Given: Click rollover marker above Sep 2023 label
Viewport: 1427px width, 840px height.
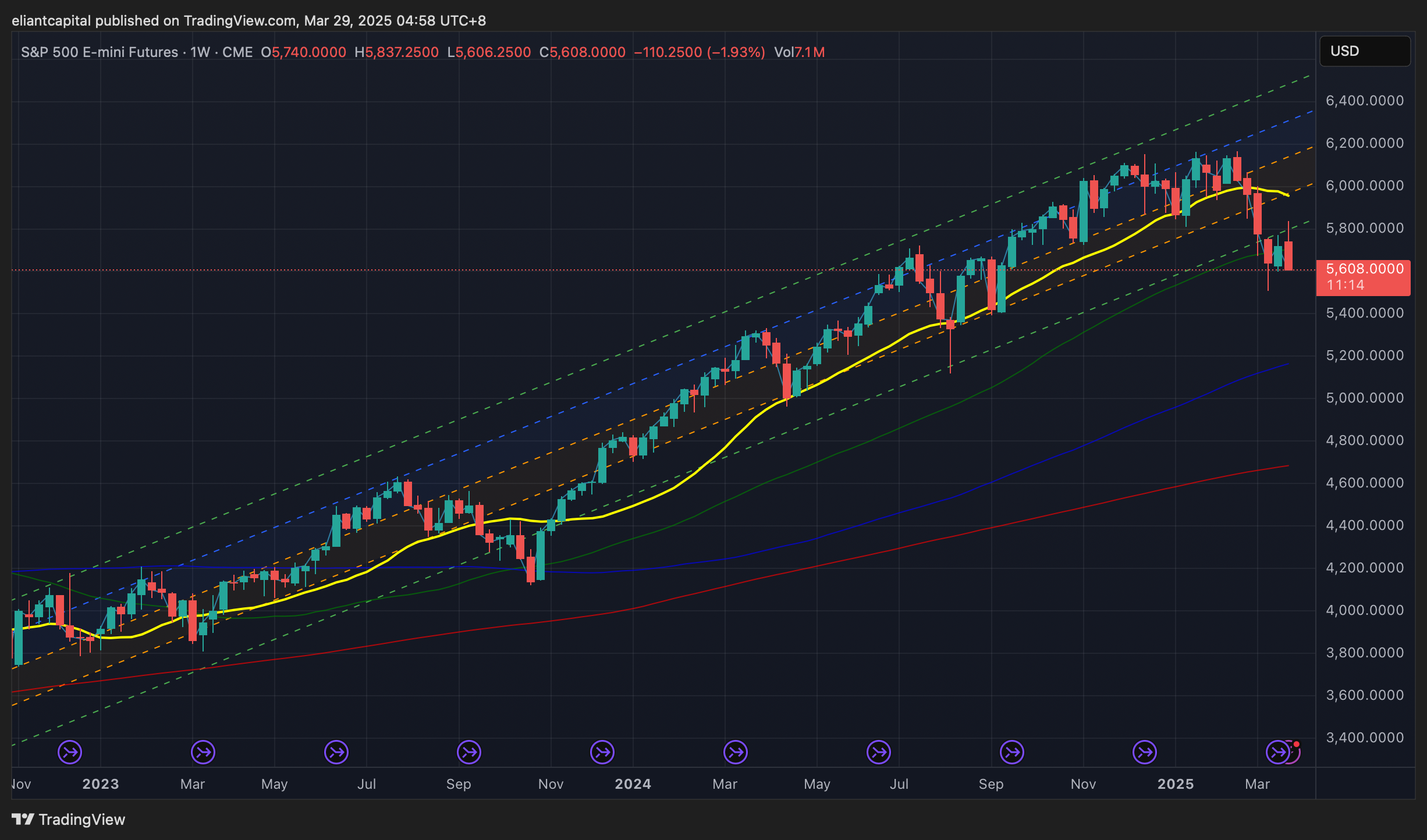Looking at the screenshot, I should pyautogui.click(x=469, y=752).
